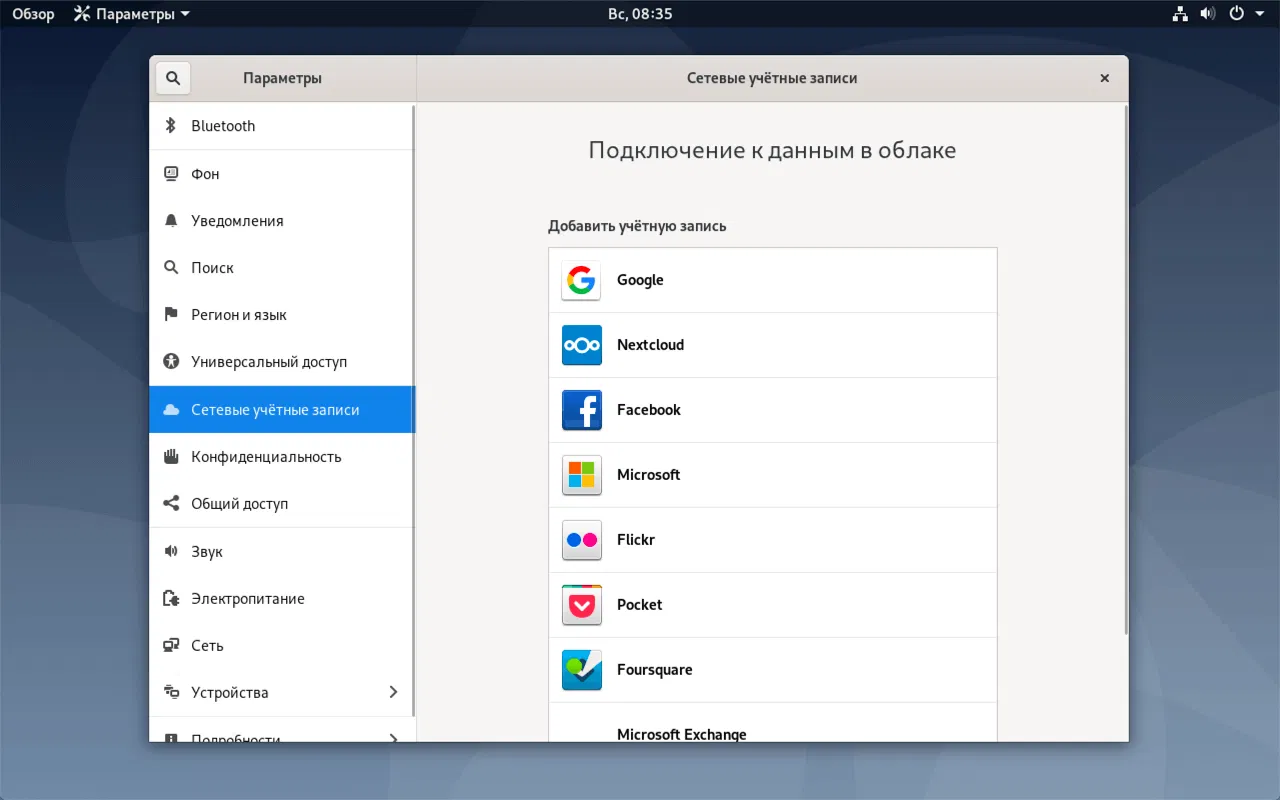Open the system menu dropdown arrow
1280x800 pixels.
pos(1258,14)
